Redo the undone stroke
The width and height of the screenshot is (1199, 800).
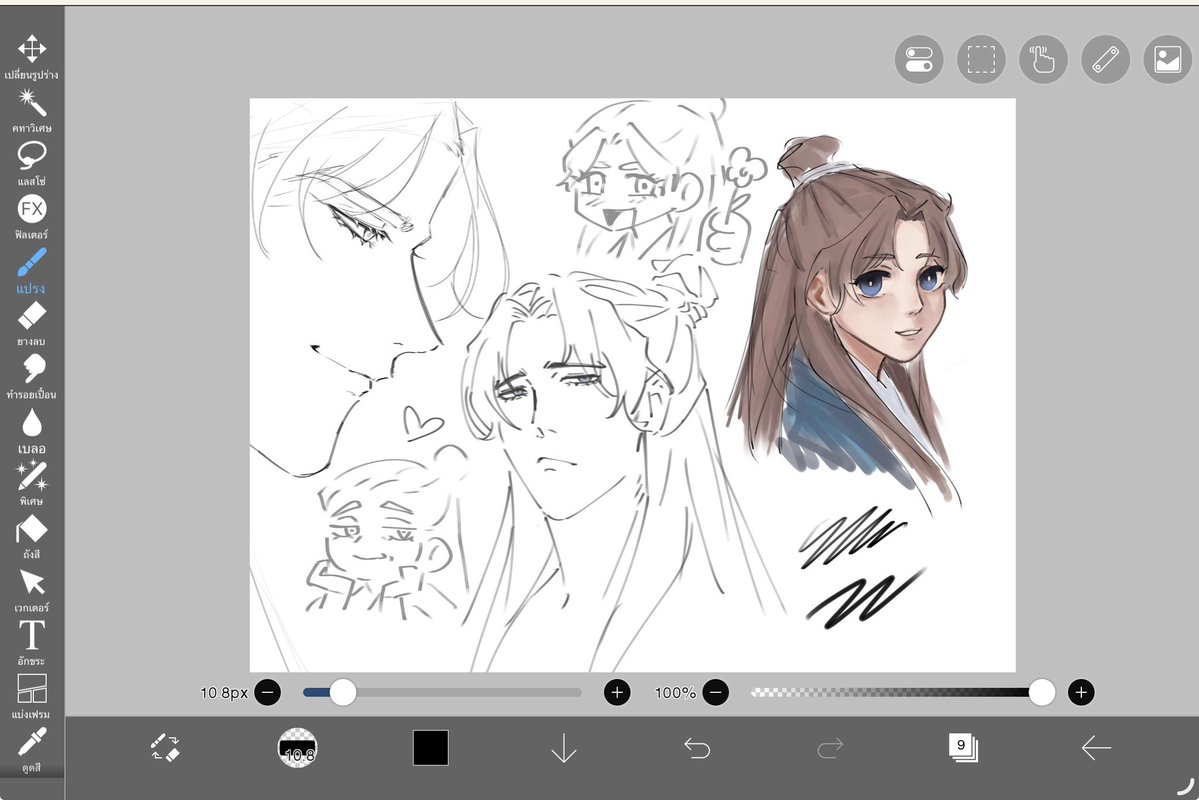[x=830, y=747]
